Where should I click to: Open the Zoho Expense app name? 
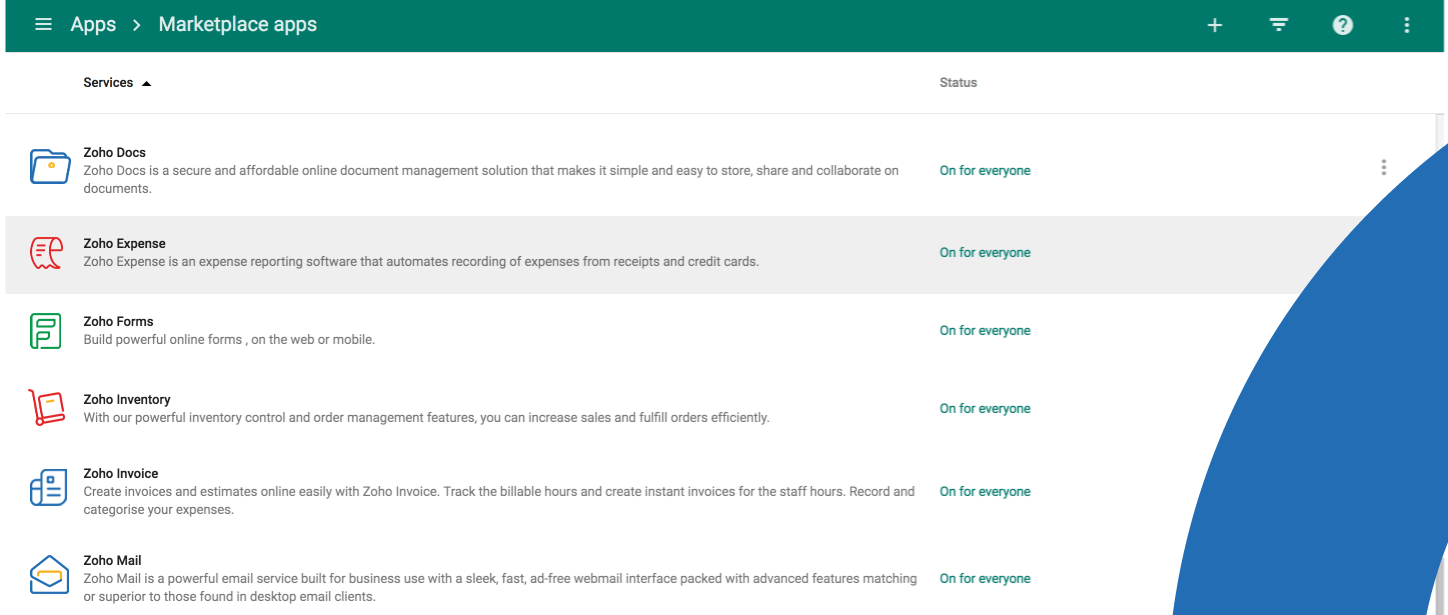(x=125, y=244)
